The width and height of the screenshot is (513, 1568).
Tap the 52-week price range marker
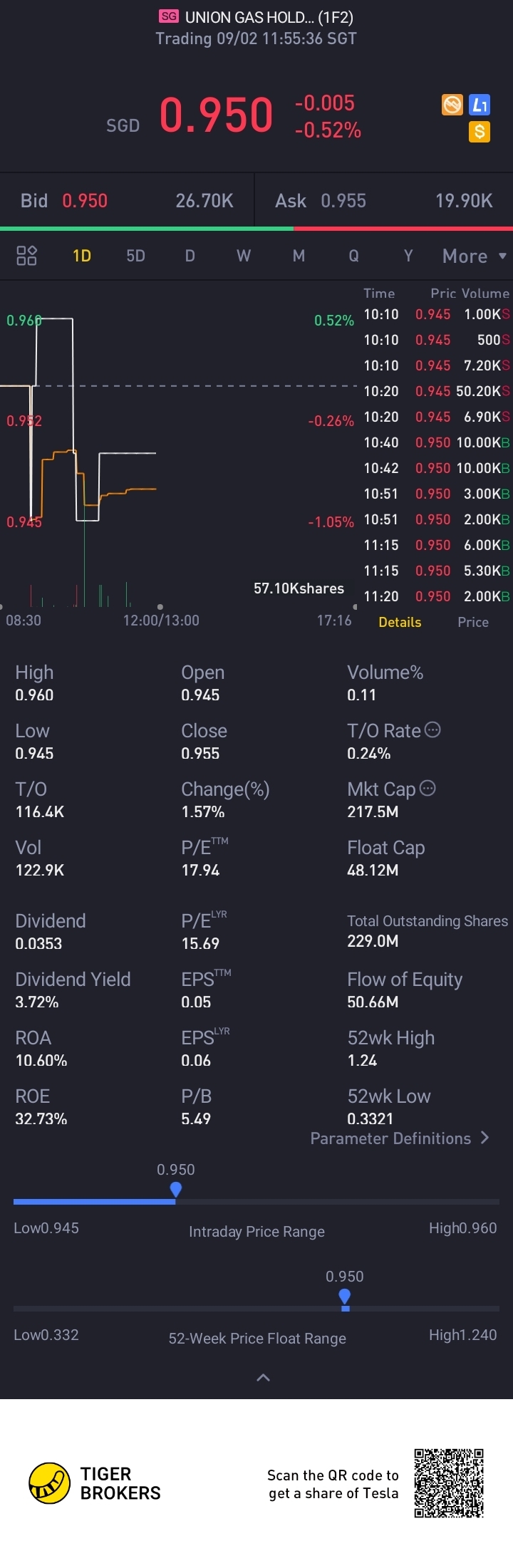click(x=345, y=1297)
